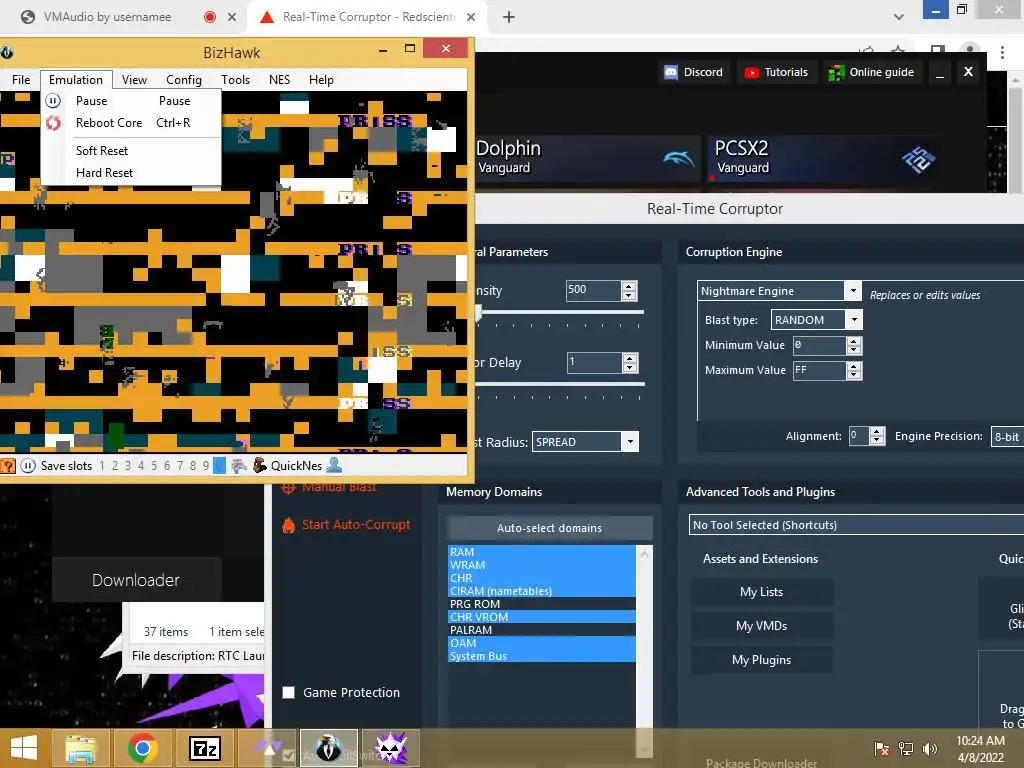Open the Blast Radius SPREAD dropdown

630,442
